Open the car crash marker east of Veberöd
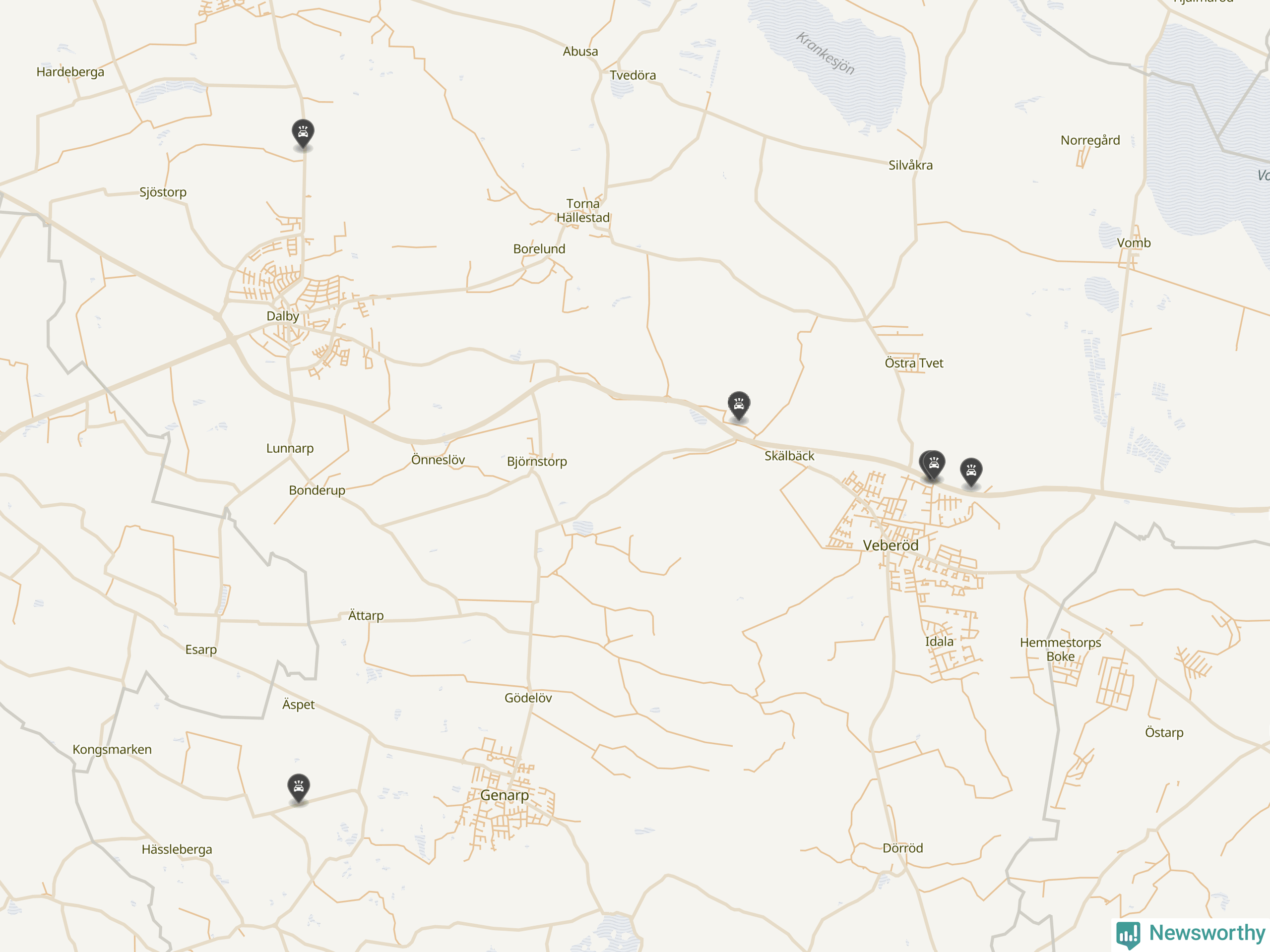Screen dimensions: 1270x952 click(971, 472)
